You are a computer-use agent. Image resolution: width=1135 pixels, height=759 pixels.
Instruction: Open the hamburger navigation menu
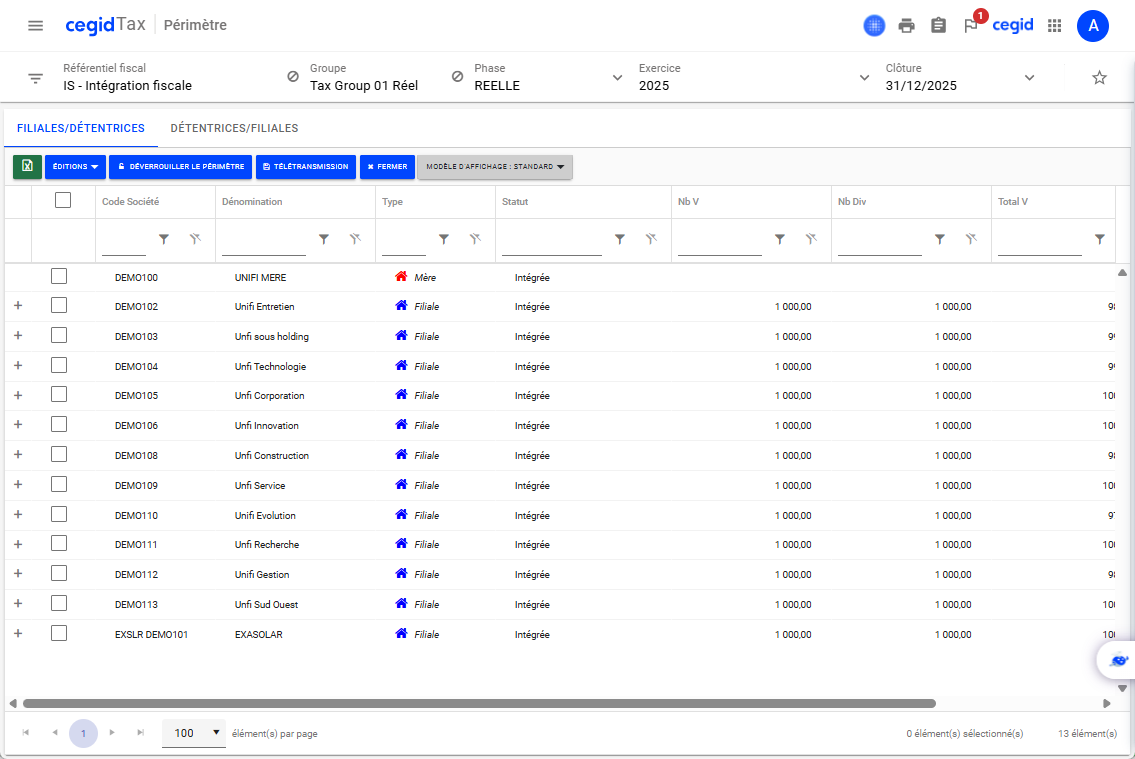(35, 25)
